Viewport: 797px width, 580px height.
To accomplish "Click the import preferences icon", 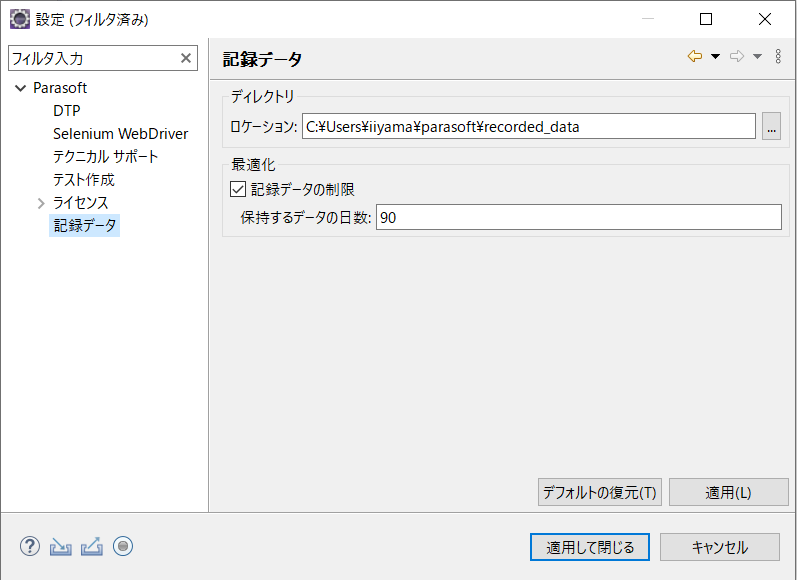I will (x=60, y=547).
